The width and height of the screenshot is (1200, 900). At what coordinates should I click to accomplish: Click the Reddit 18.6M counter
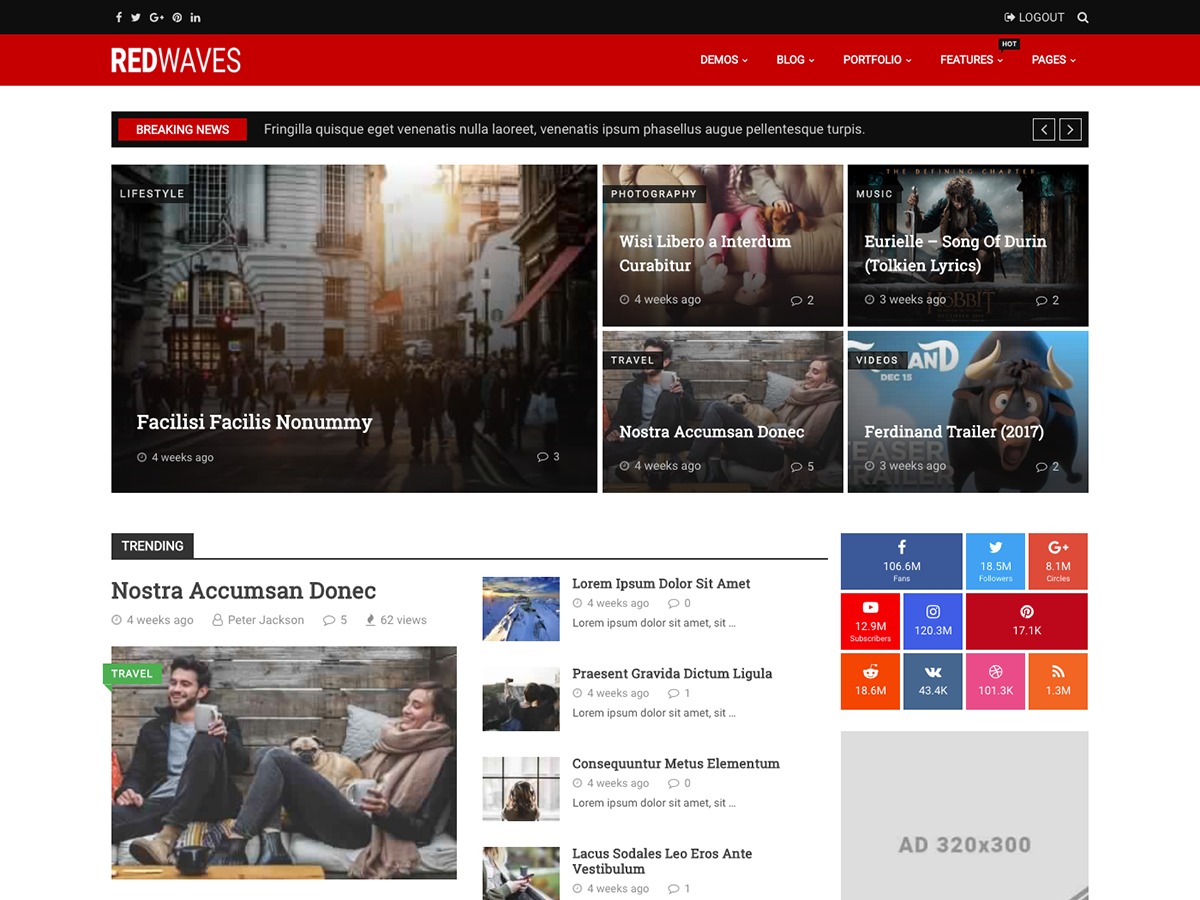(870, 681)
